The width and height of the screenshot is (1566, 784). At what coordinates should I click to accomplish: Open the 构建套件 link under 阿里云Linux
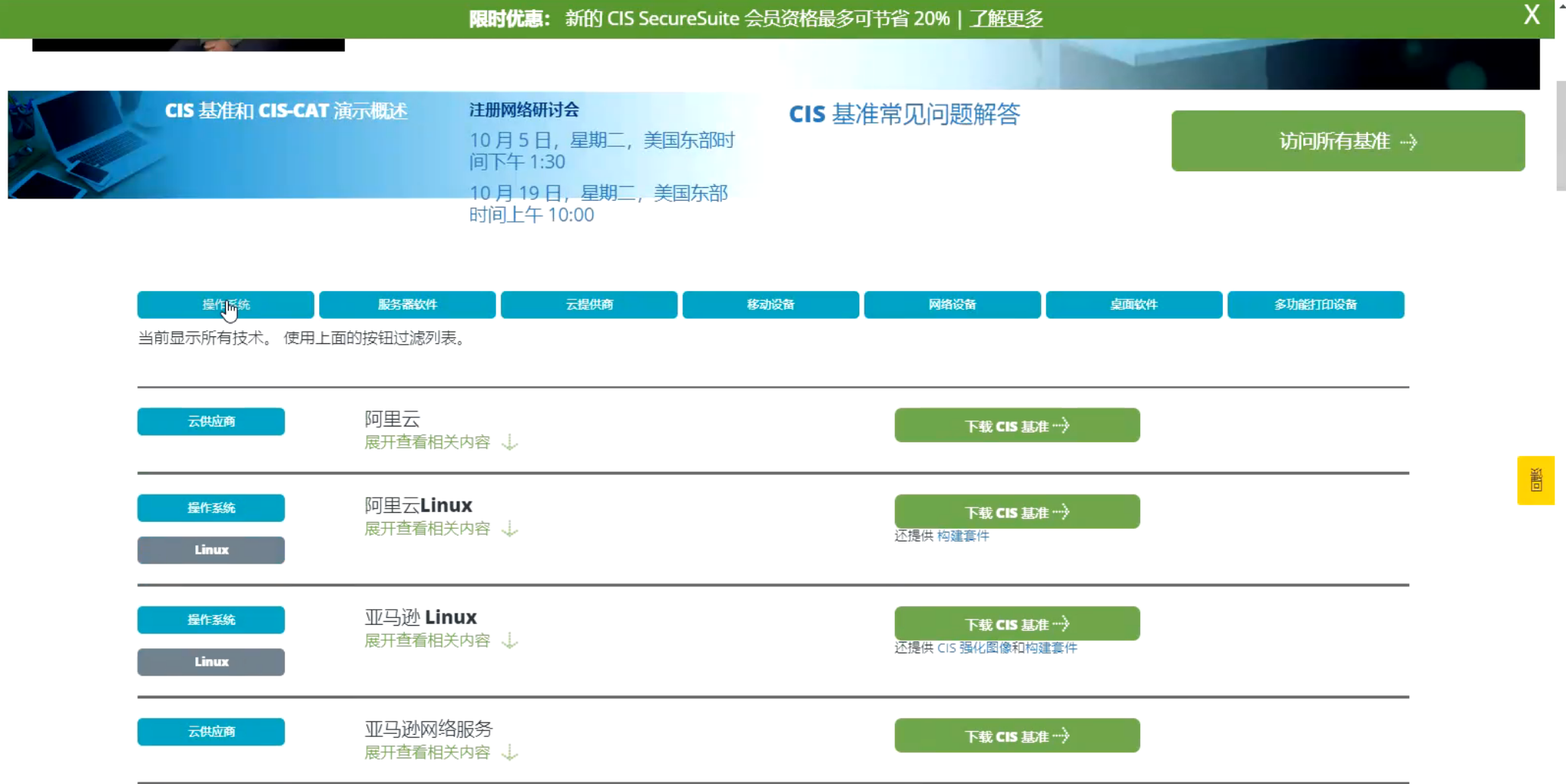(x=963, y=536)
